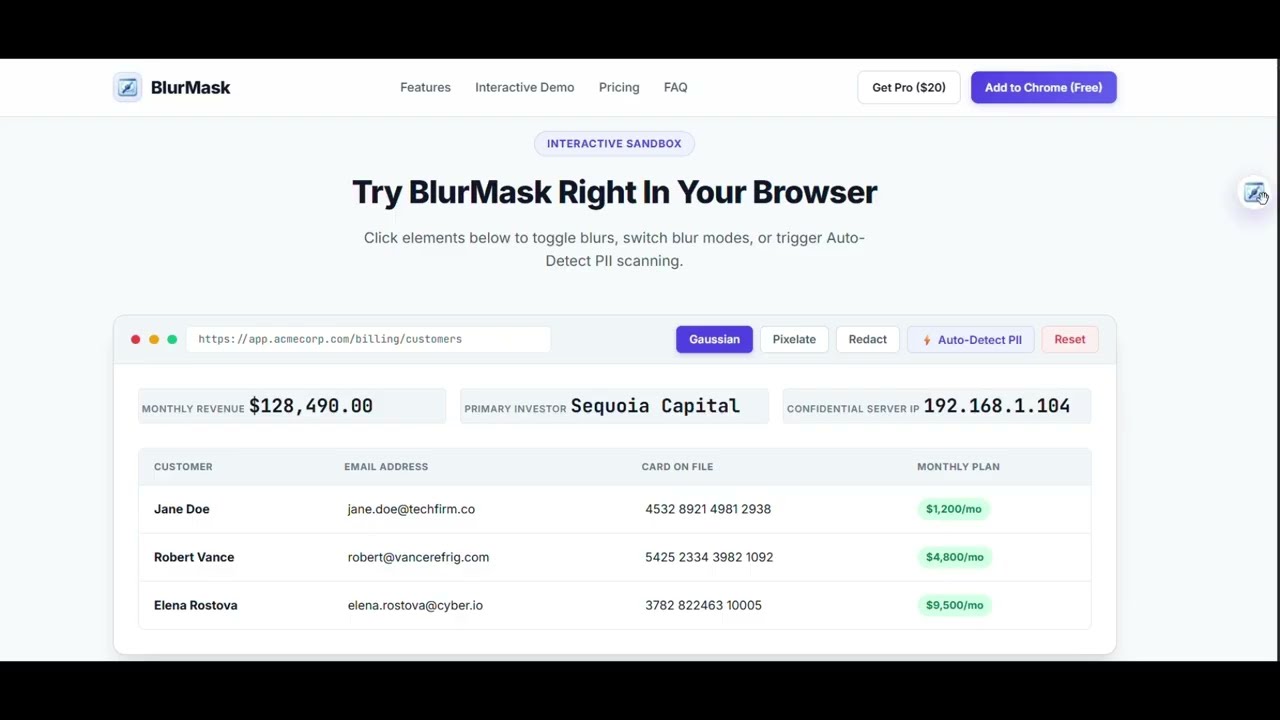Blur the Sequoia Capital investor name
Screen dimensions: 1280x720
click(x=655, y=405)
